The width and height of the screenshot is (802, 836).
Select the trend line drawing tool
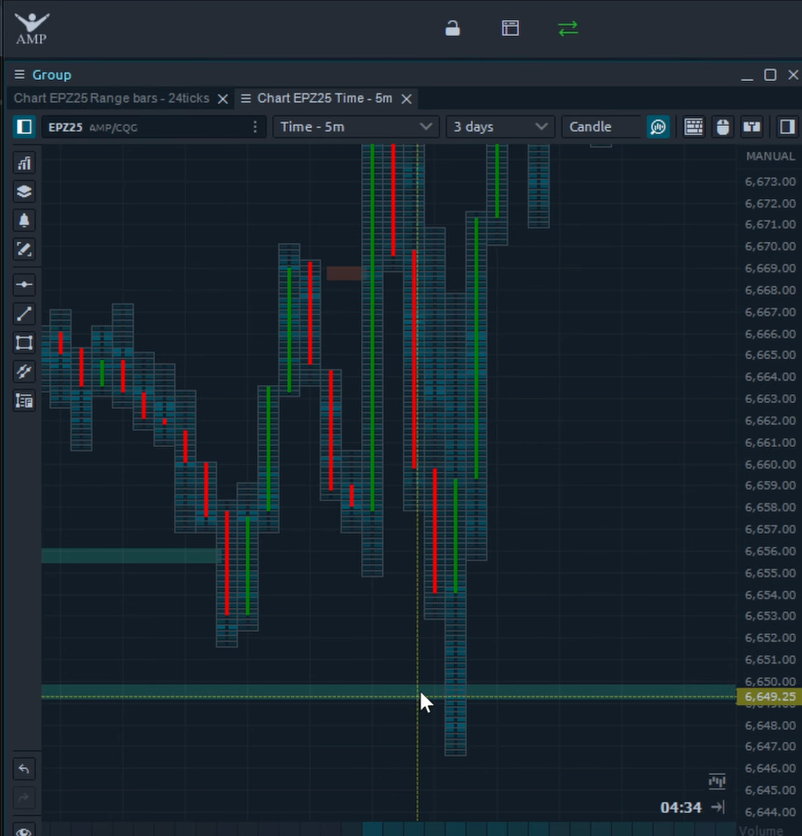[24, 314]
